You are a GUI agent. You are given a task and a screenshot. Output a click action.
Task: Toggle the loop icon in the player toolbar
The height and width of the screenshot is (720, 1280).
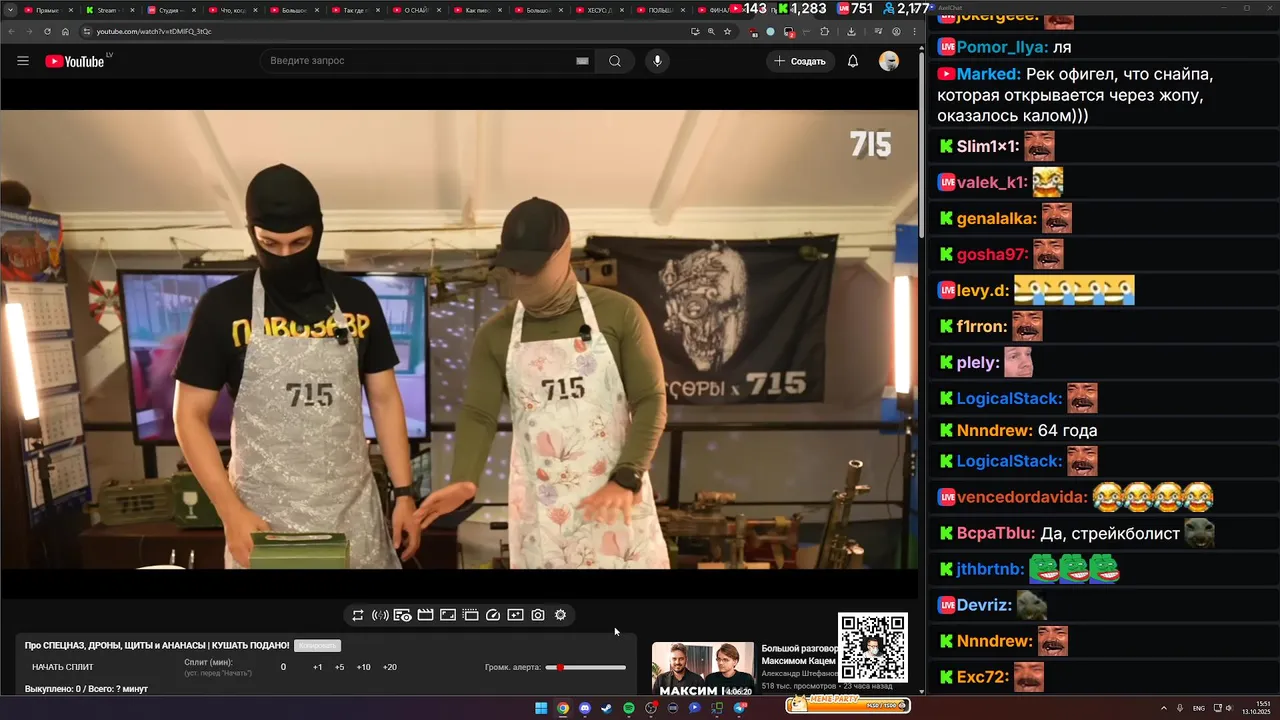pyautogui.click(x=358, y=615)
